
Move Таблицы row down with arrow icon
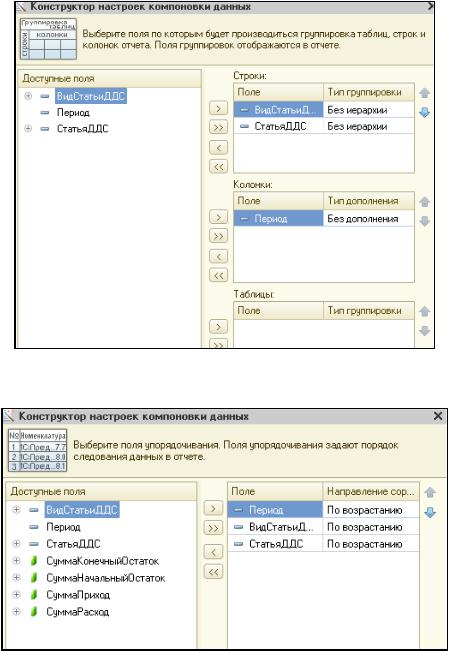click(424, 331)
